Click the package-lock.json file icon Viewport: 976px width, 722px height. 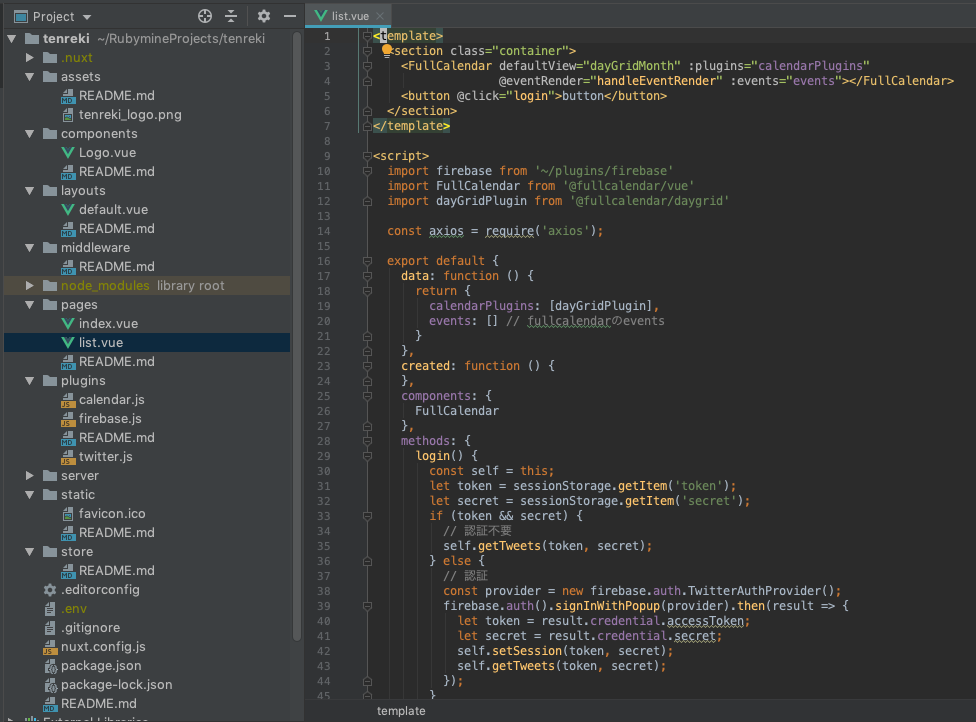(50, 685)
